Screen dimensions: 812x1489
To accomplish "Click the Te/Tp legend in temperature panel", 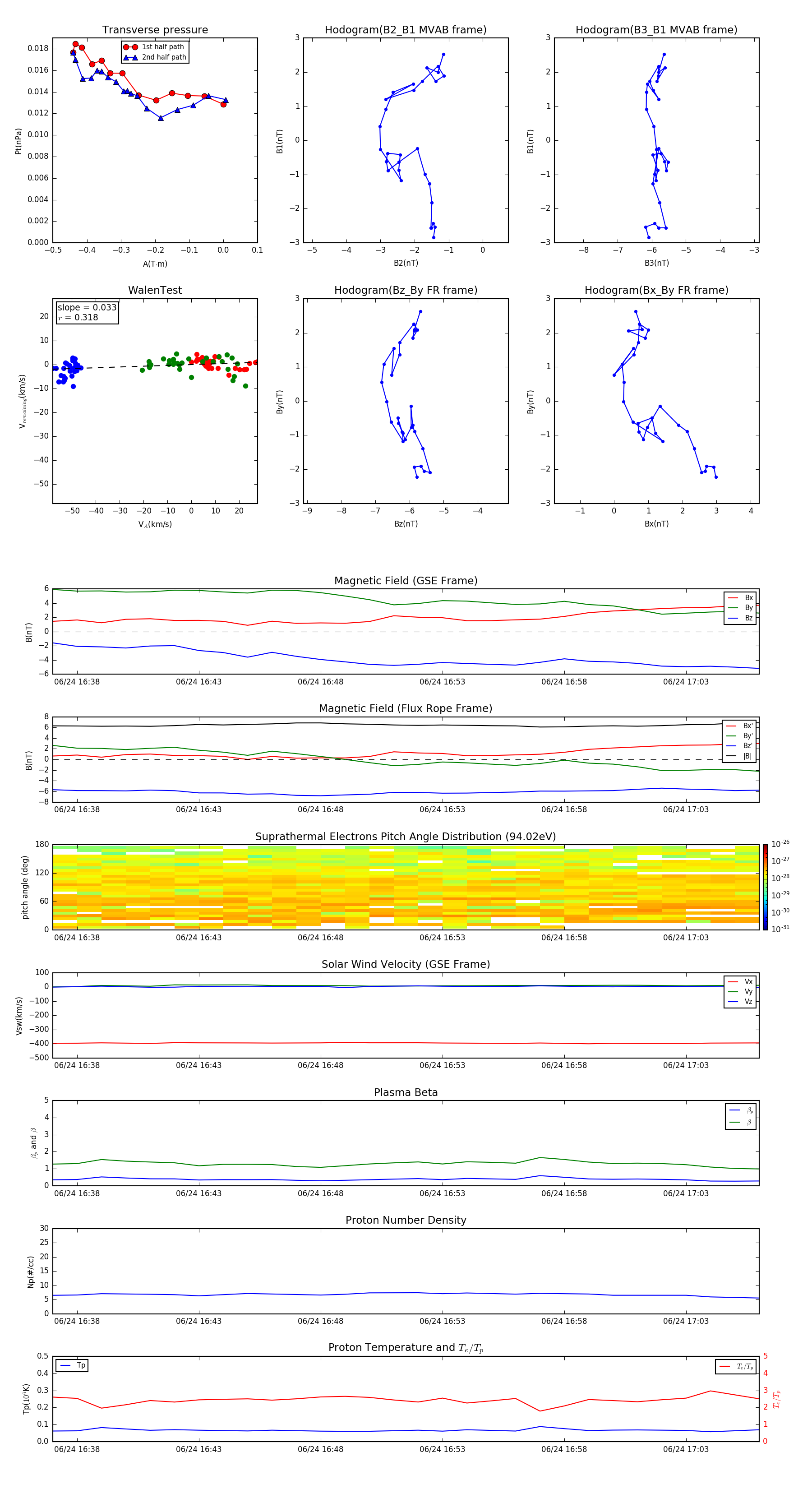I will pyautogui.click(x=736, y=1366).
